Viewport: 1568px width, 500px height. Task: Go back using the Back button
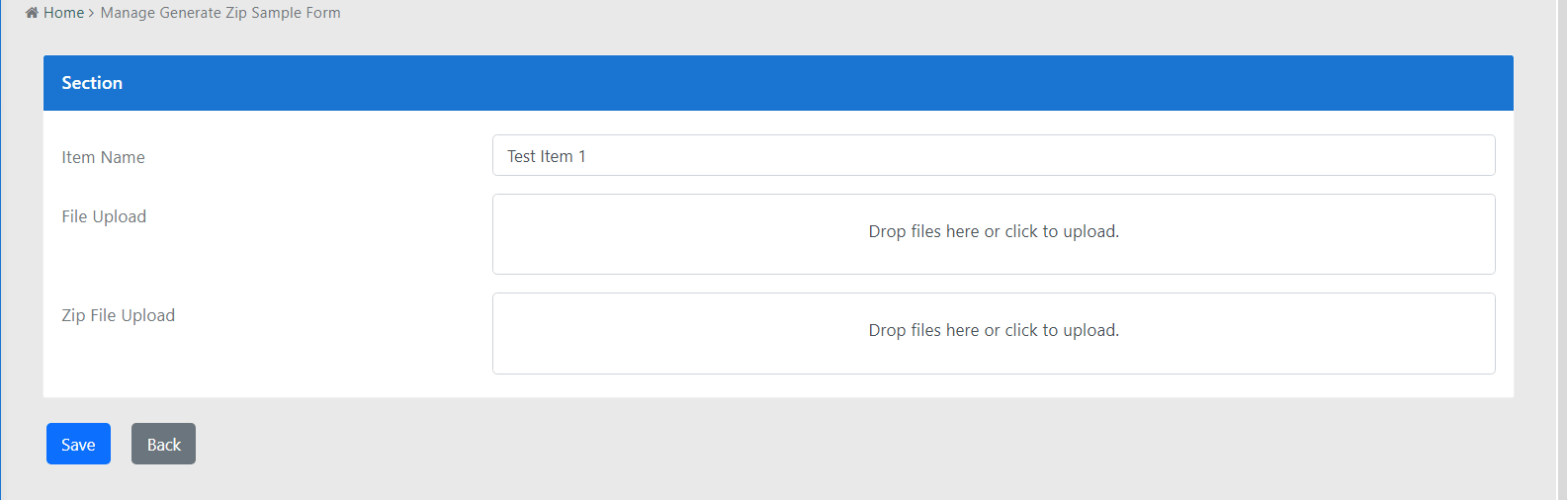163,444
